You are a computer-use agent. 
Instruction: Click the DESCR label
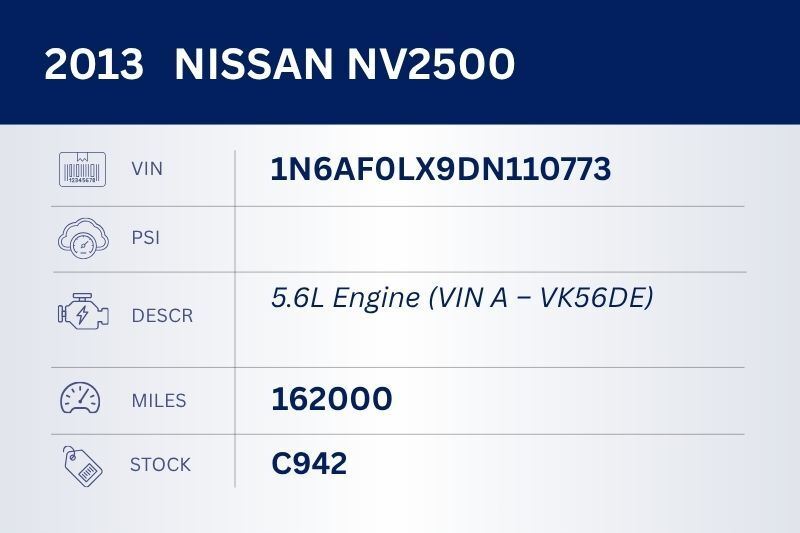[162, 316]
